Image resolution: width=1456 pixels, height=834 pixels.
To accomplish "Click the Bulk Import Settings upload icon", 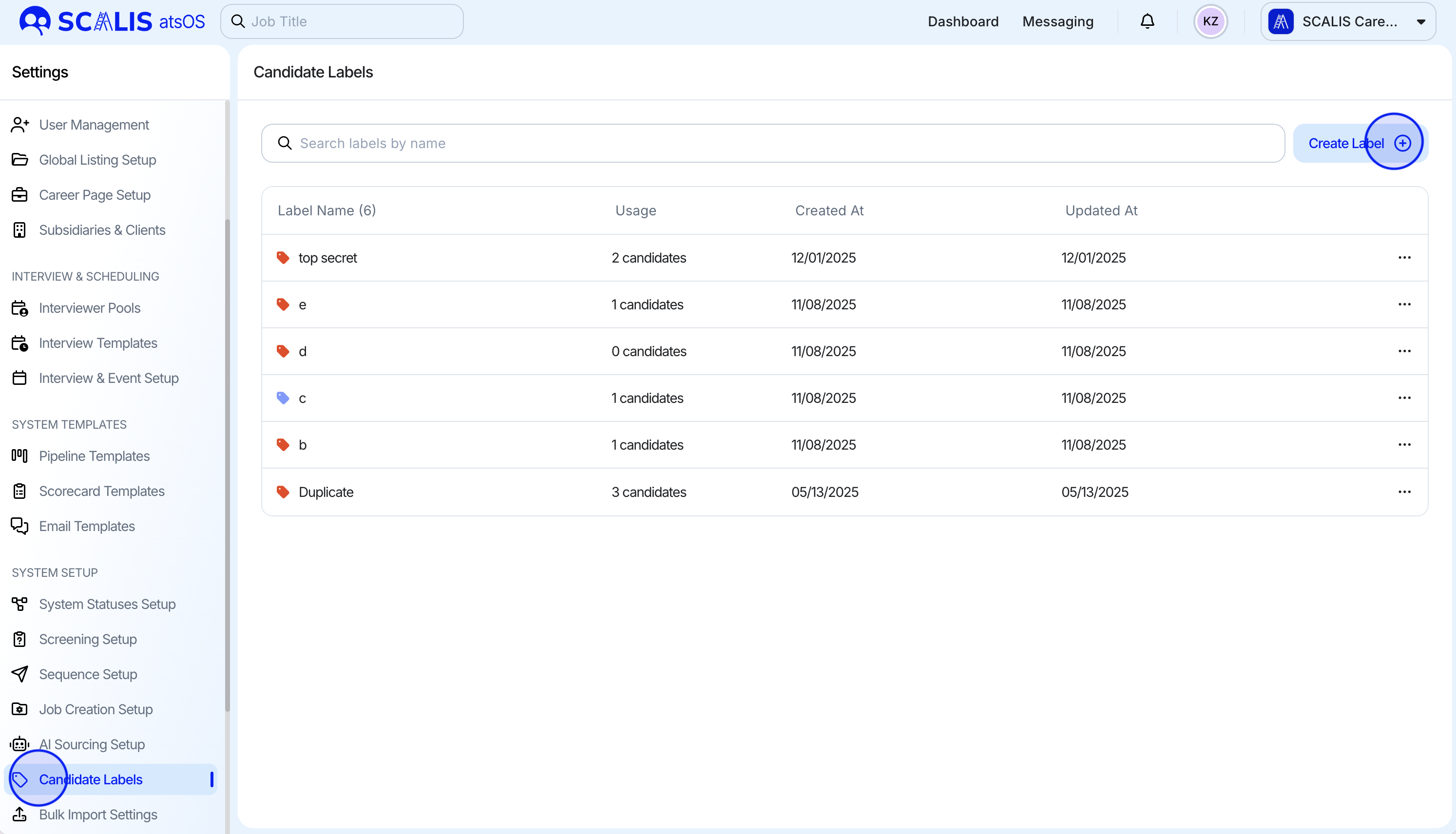I will pos(19,814).
